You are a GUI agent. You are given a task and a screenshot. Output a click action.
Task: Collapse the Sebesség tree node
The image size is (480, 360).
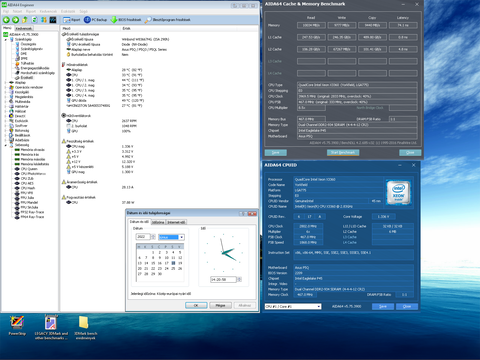6,145
